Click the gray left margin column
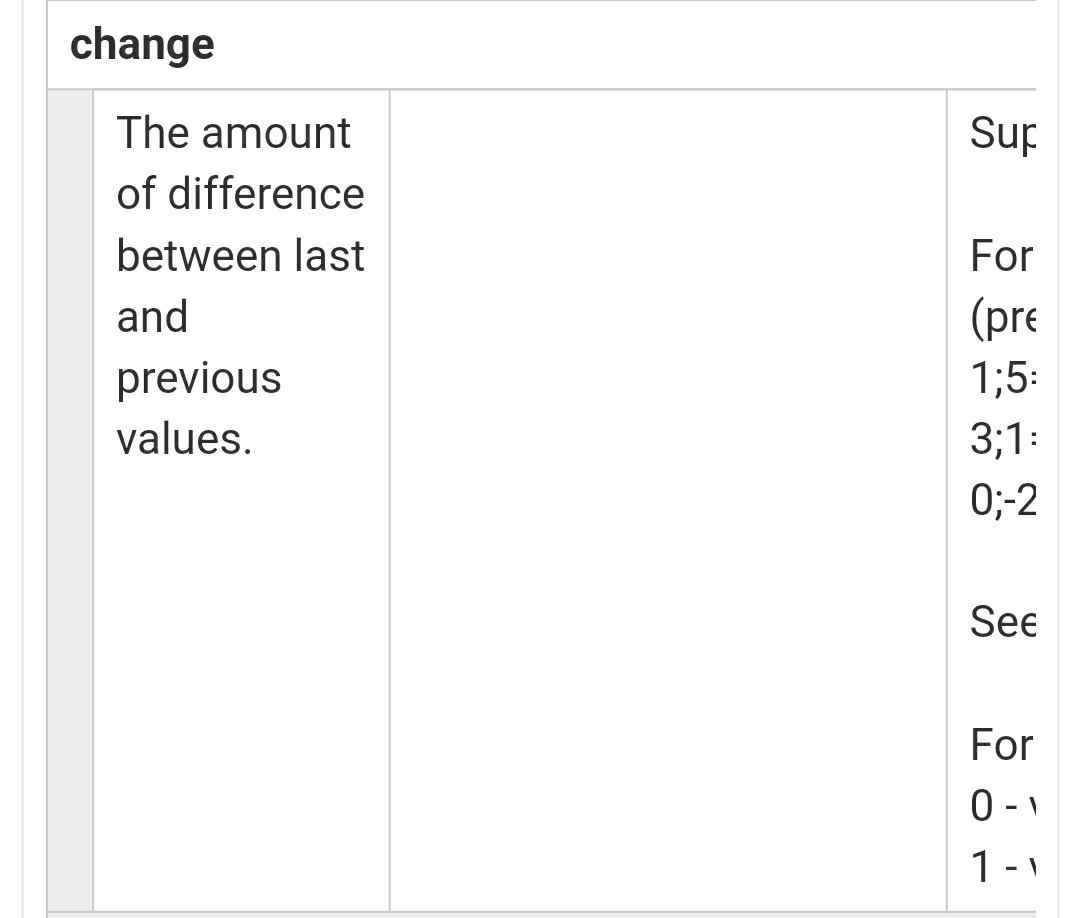 (70, 501)
